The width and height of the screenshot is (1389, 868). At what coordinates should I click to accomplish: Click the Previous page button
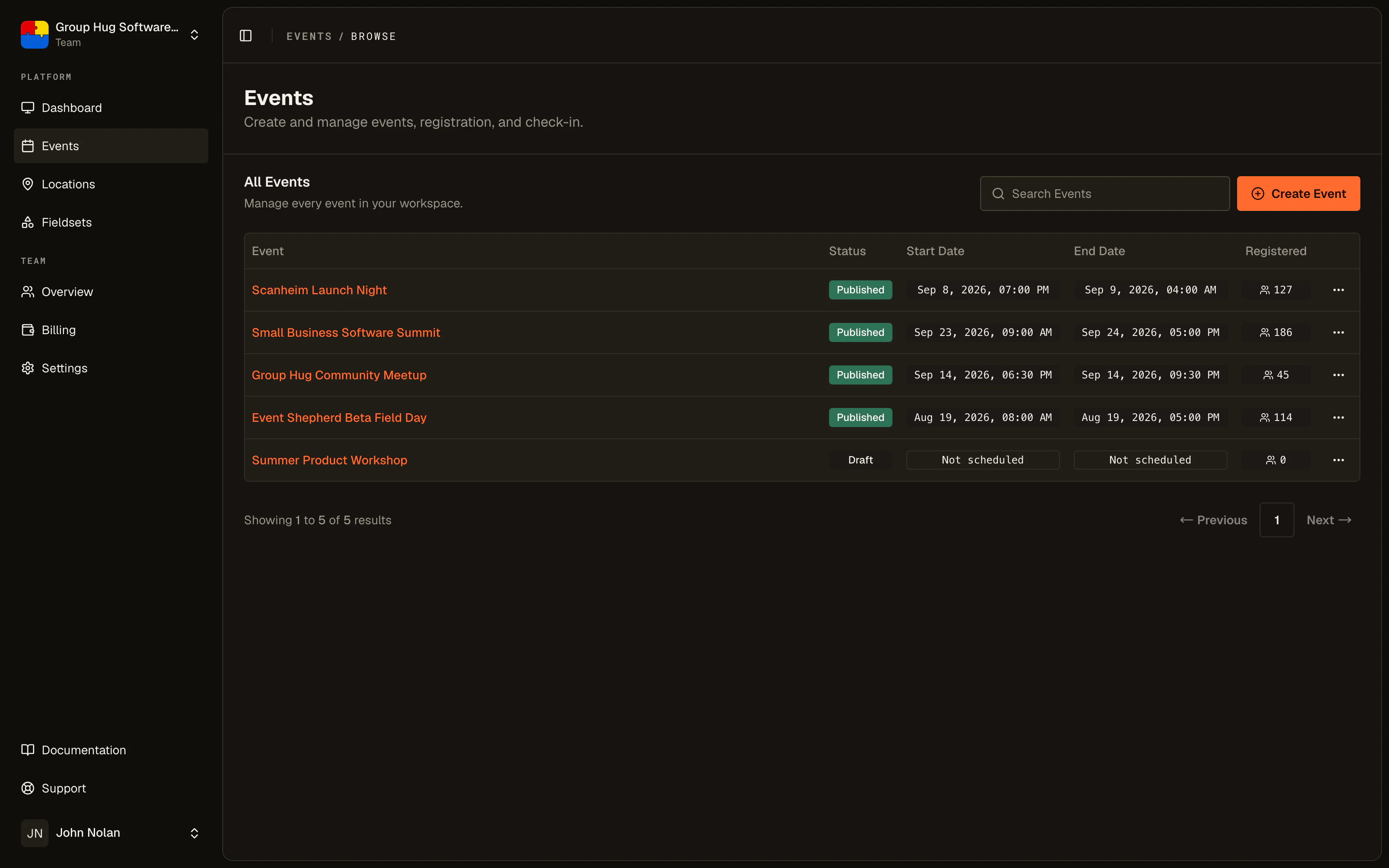1213,520
